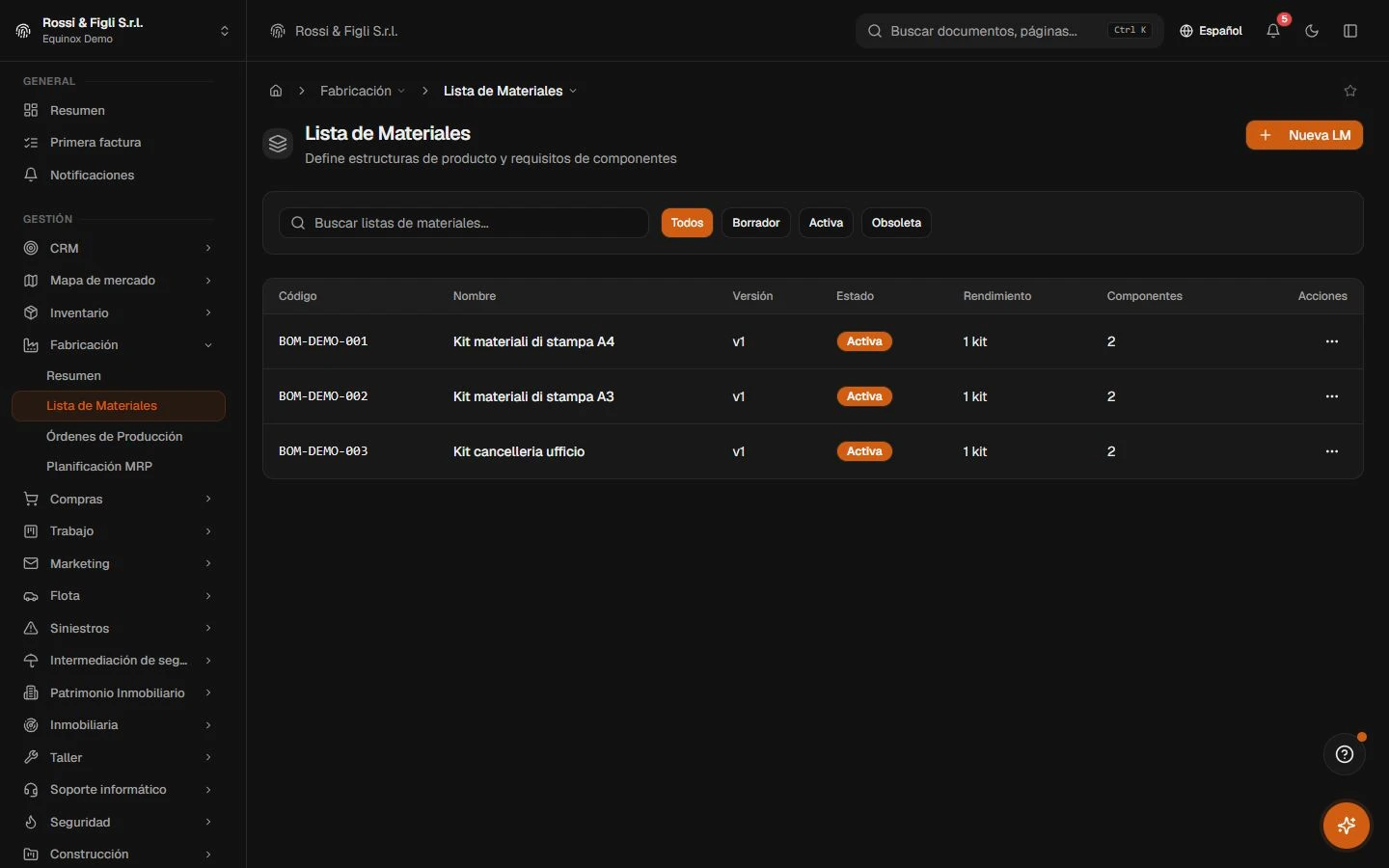Filter list by Activa status

pos(826,223)
